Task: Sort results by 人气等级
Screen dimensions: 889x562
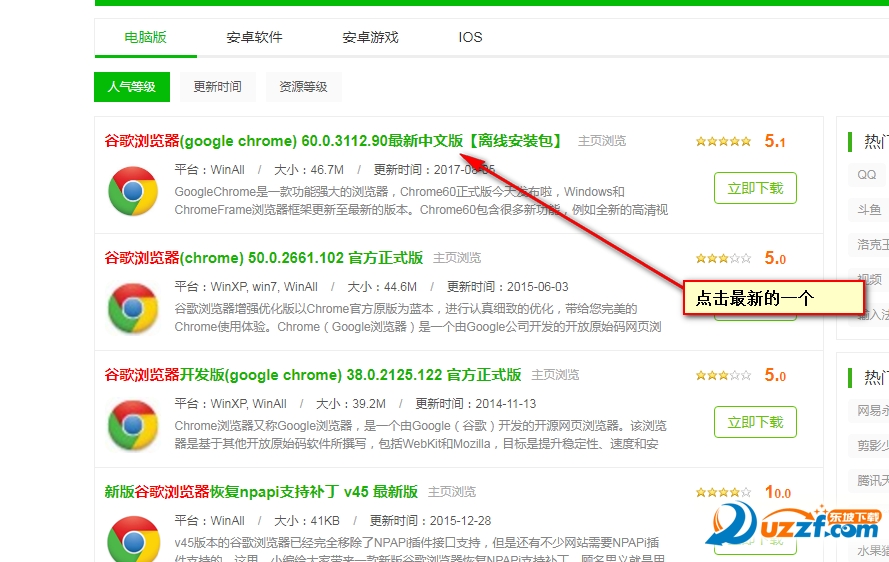Action: coord(132,87)
